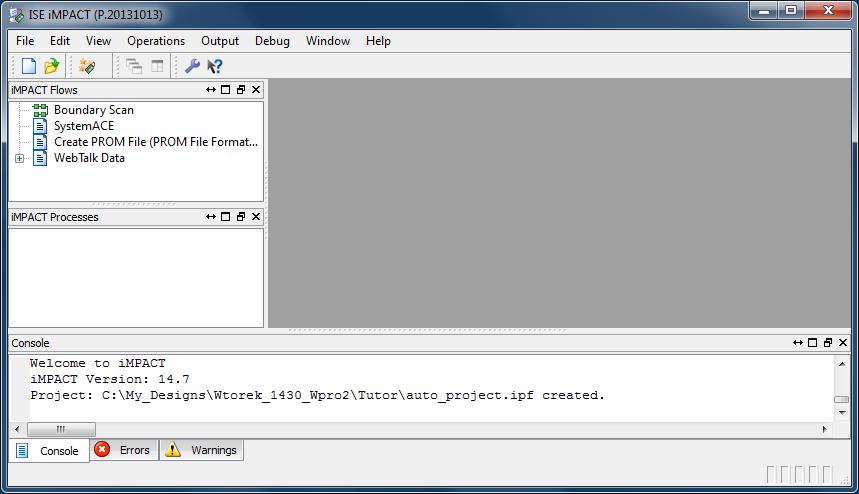Click the auto_project.ipf created console line
The height and width of the screenshot is (494, 859).
click(317, 395)
